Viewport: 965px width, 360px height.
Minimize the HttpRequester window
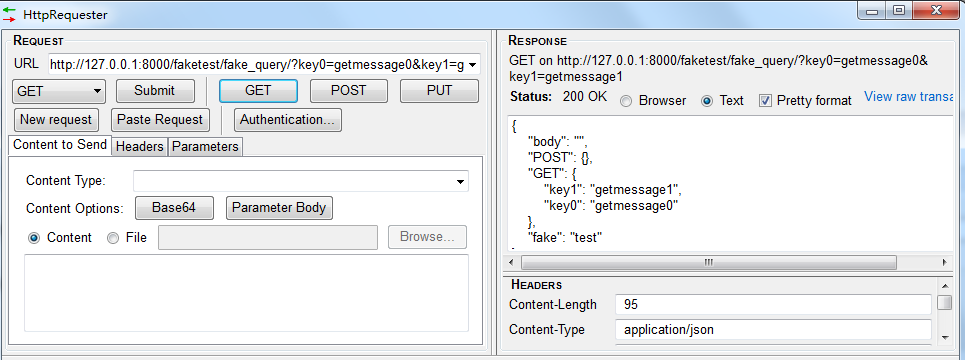point(872,10)
